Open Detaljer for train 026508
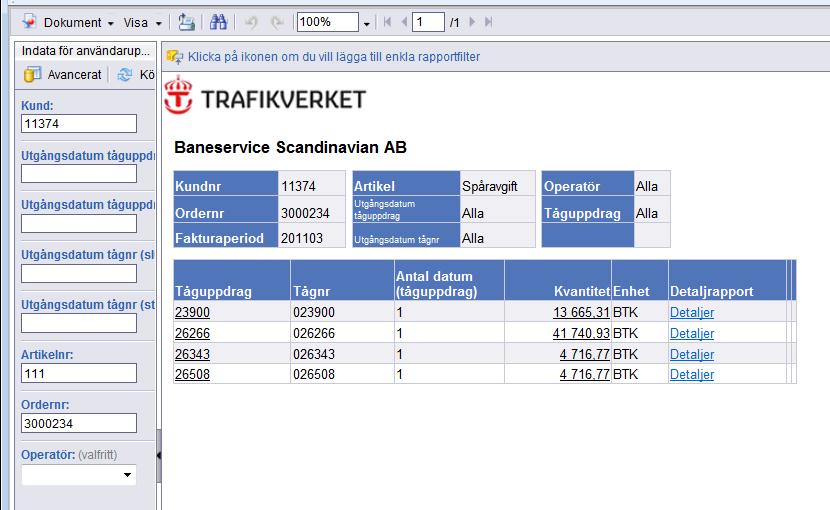The image size is (830, 510). point(692,374)
